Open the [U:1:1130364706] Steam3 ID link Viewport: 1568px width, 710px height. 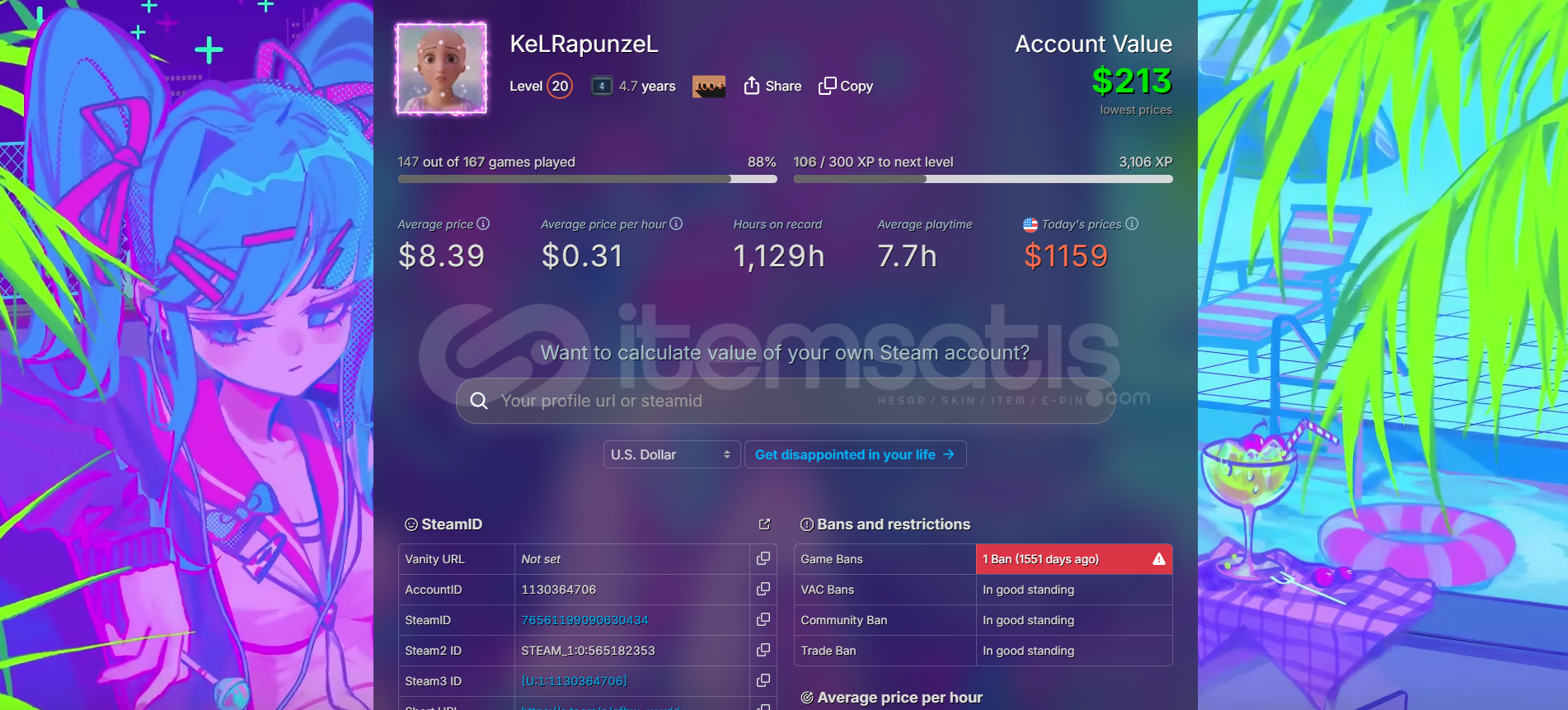tap(574, 681)
